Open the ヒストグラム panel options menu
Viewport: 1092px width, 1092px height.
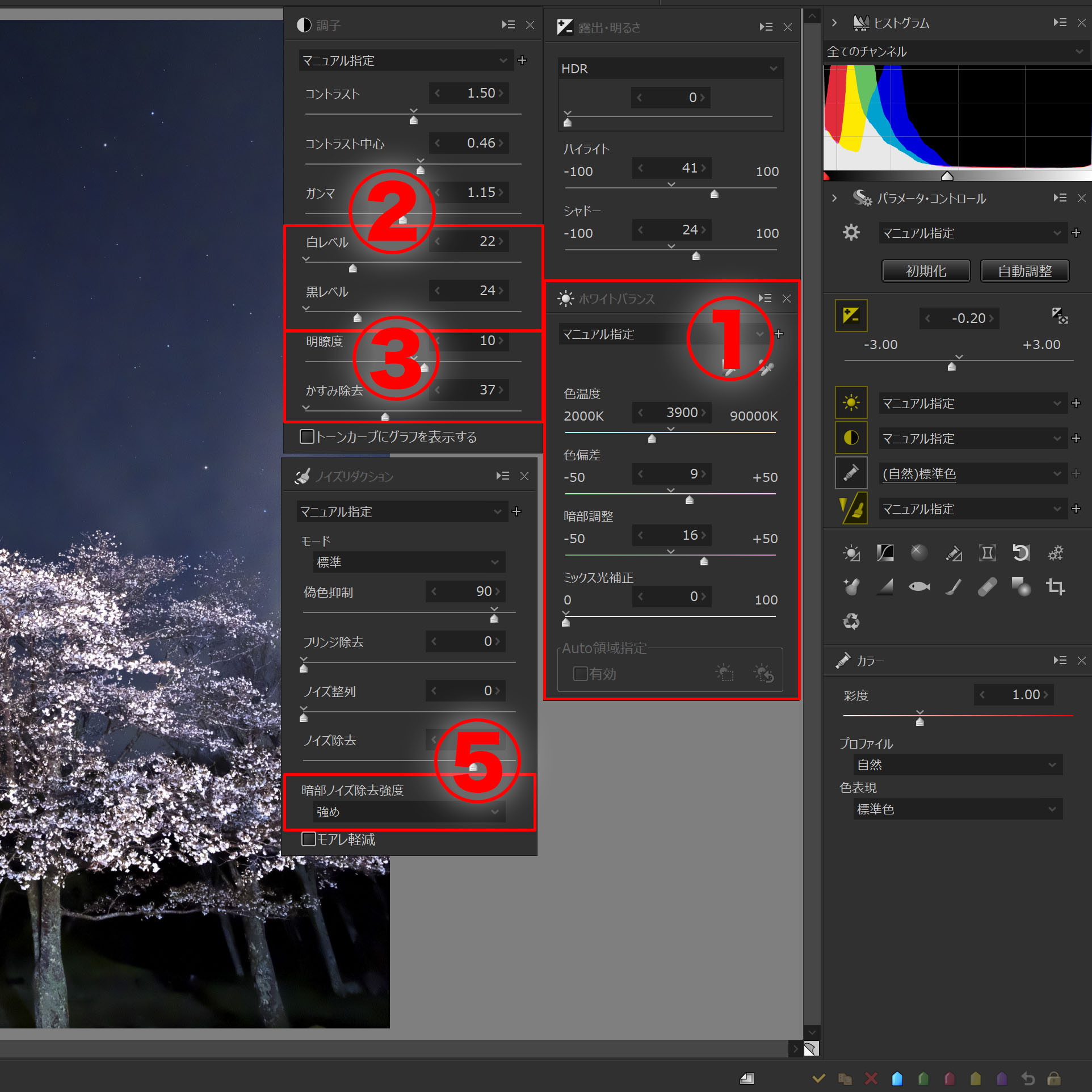coord(1059,23)
